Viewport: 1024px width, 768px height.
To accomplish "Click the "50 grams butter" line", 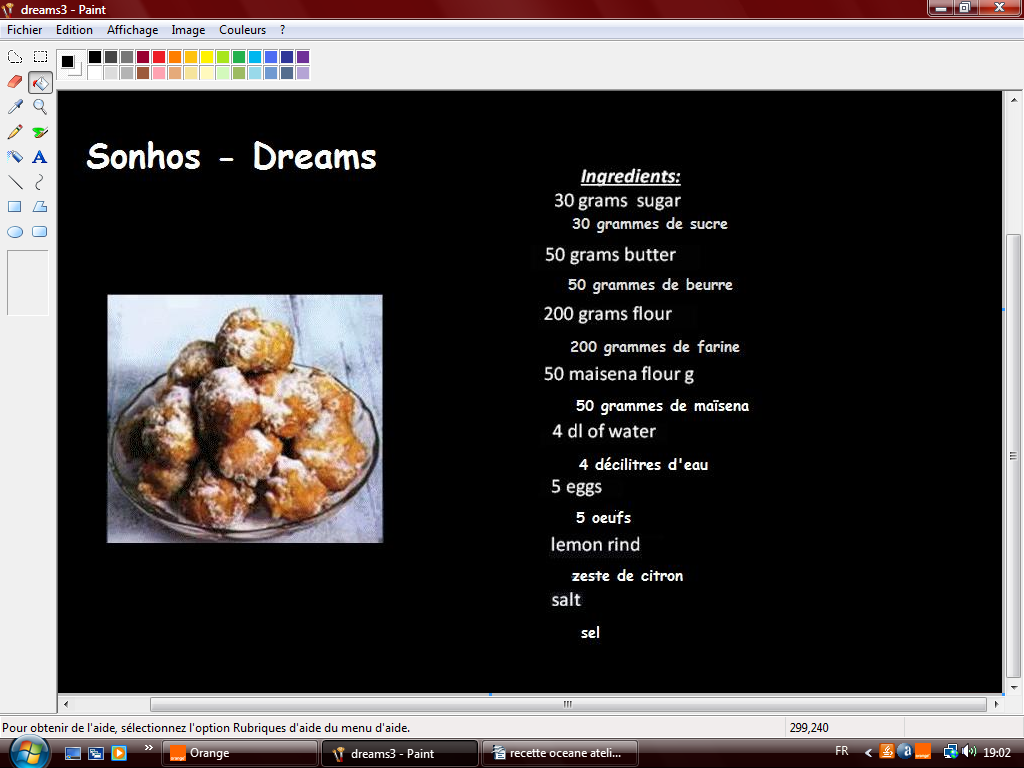I will tap(610, 255).
